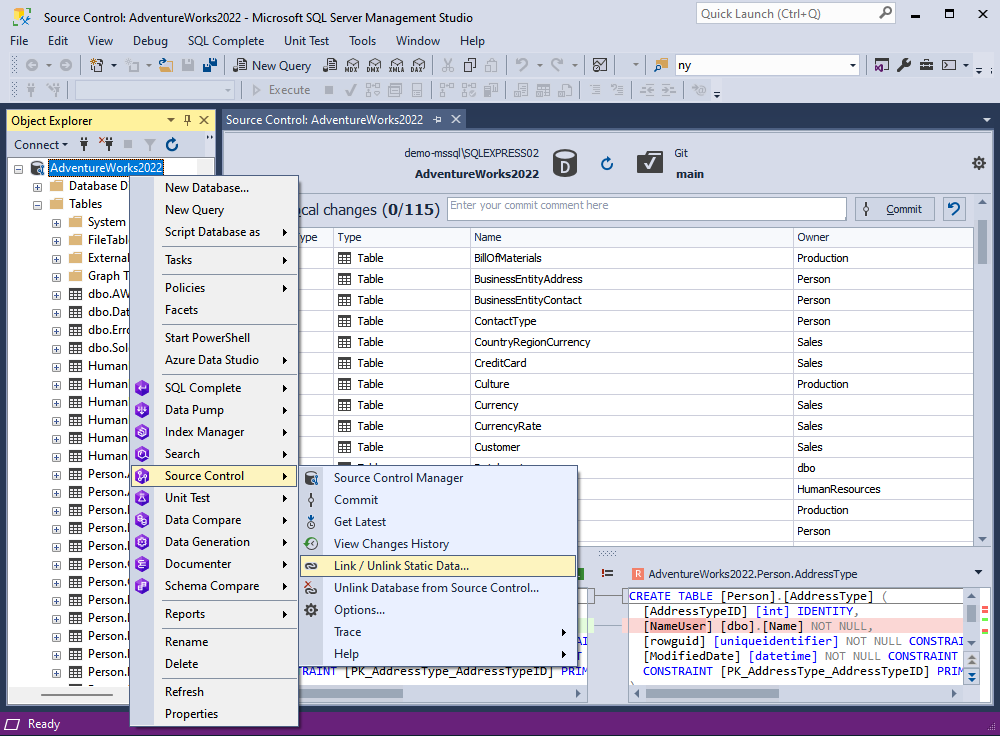Expand the System Tables folder
Image resolution: width=1000 pixels, height=736 pixels.
(x=57, y=223)
